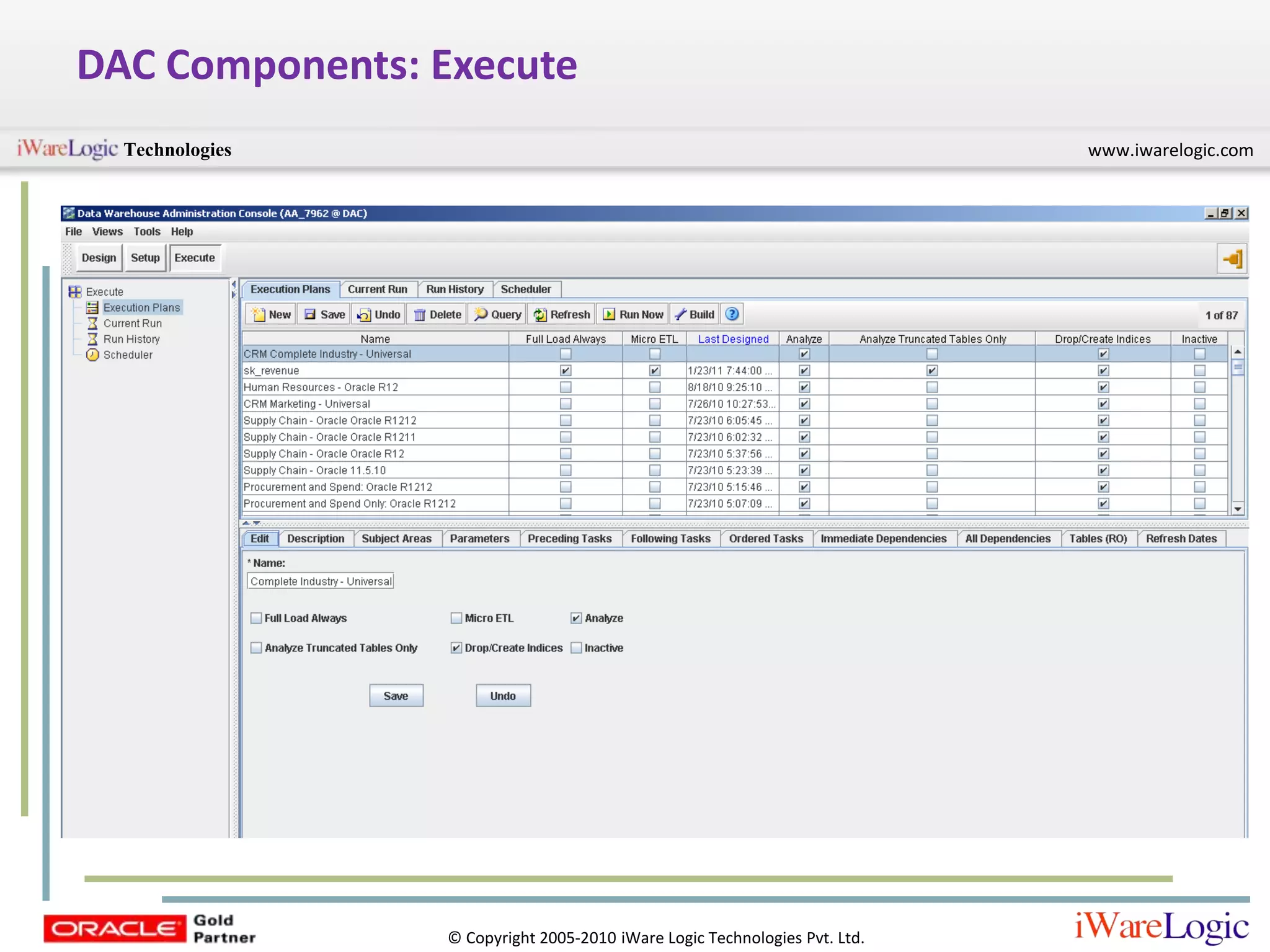Click the New execution plan toolbar button
The width and height of the screenshot is (1270, 952).
pos(272,314)
